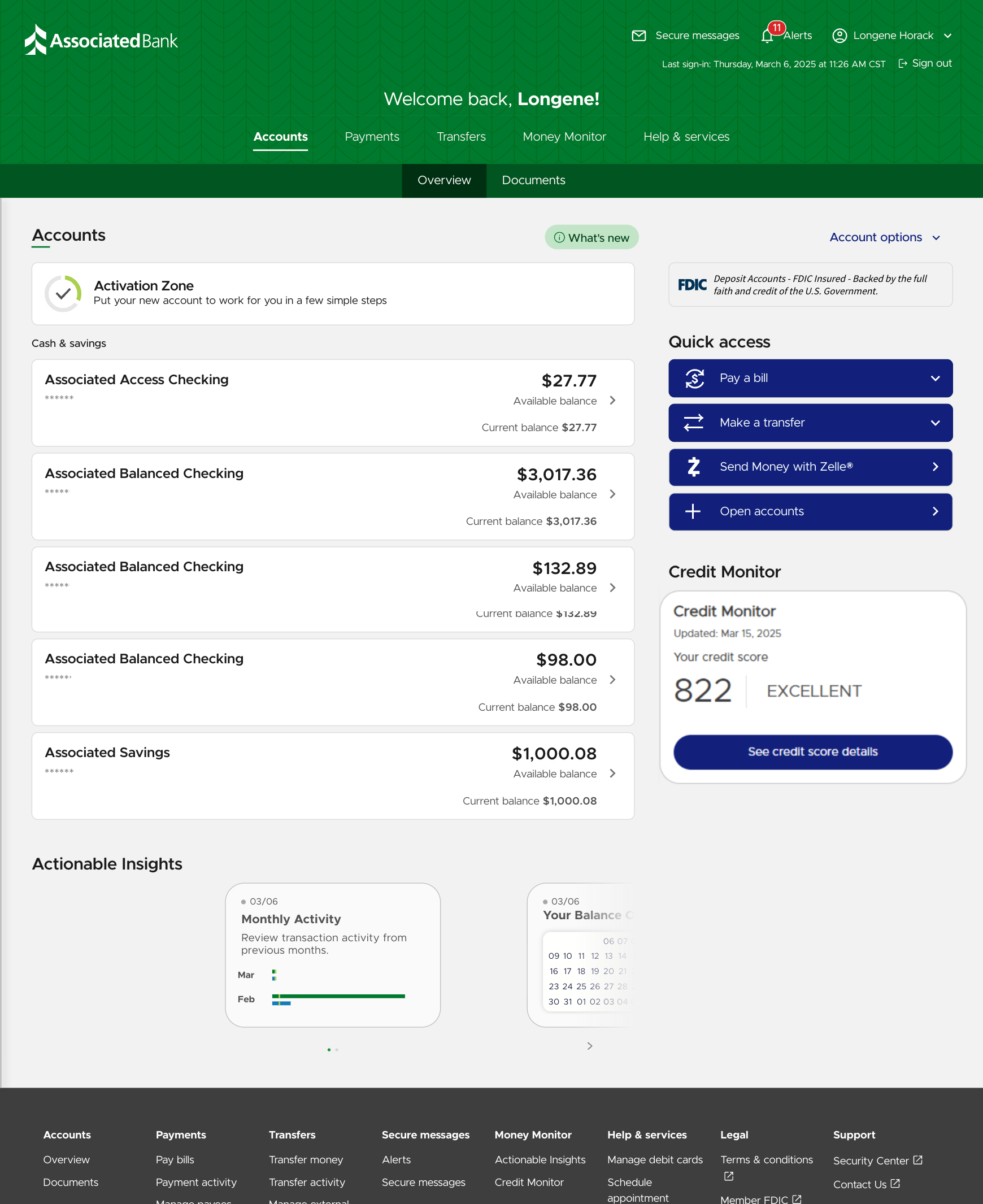
Task: Click the Open accounts plus icon
Action: [694, 511]
